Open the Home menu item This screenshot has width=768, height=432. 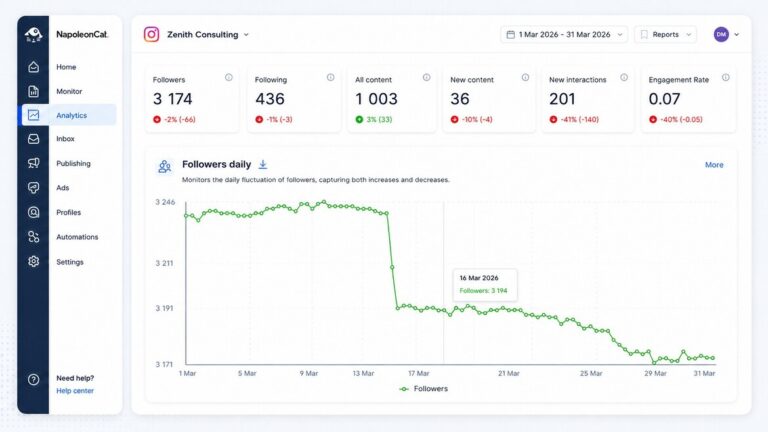(x=66, y=67)
